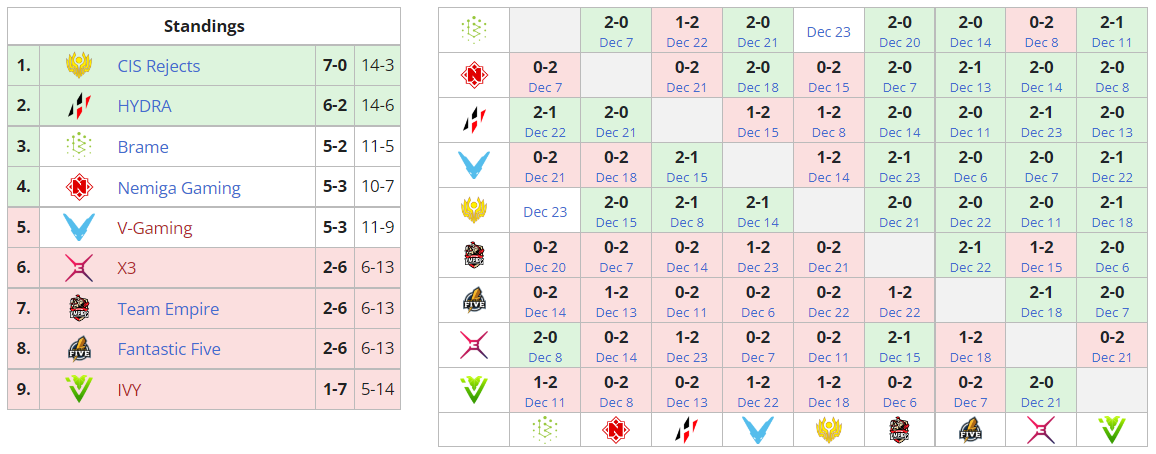Click Team Empire logo in crosstable bottom row
The width and height of the screenshot is (1156, 454).
click(899, 430)
